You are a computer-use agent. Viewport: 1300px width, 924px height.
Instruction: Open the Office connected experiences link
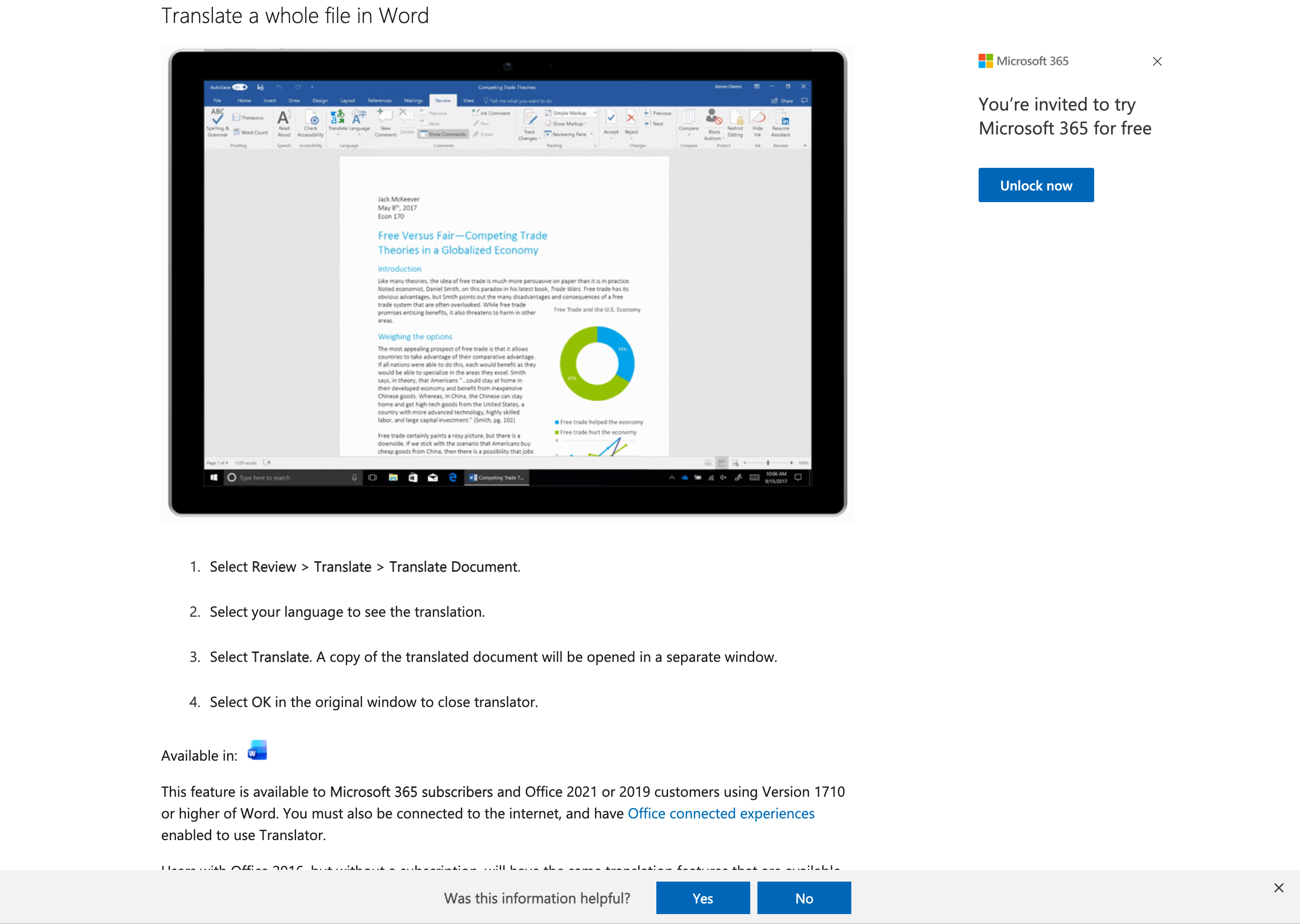(721, 813)
